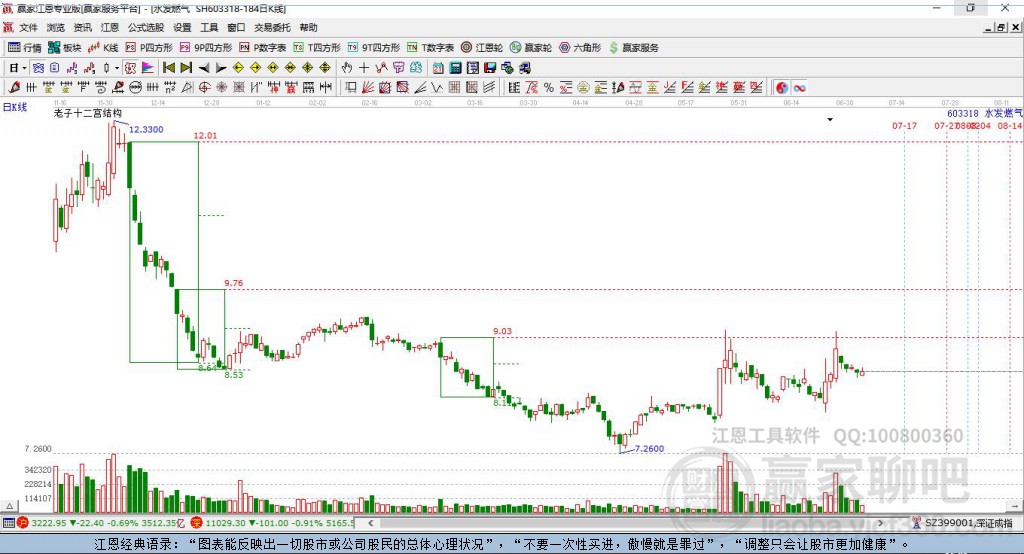Open the 赢家轮 wheel tool
The image size is (1024, 554).
531,48
